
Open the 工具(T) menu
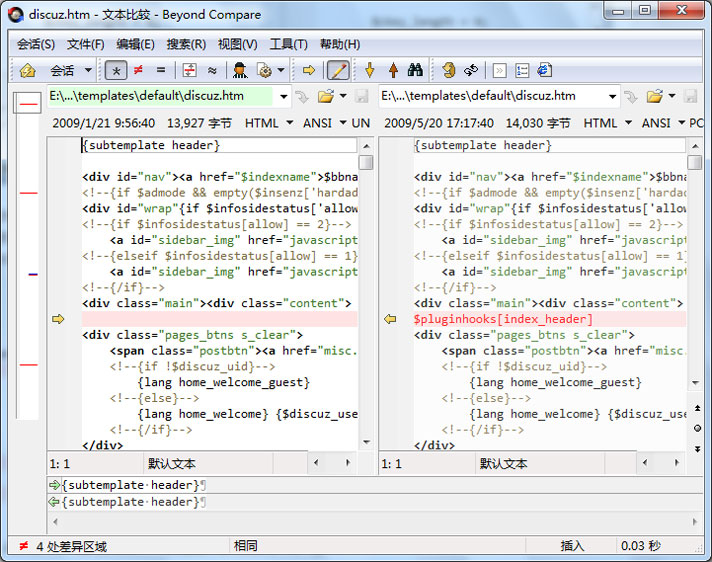(x=288, y=44)
